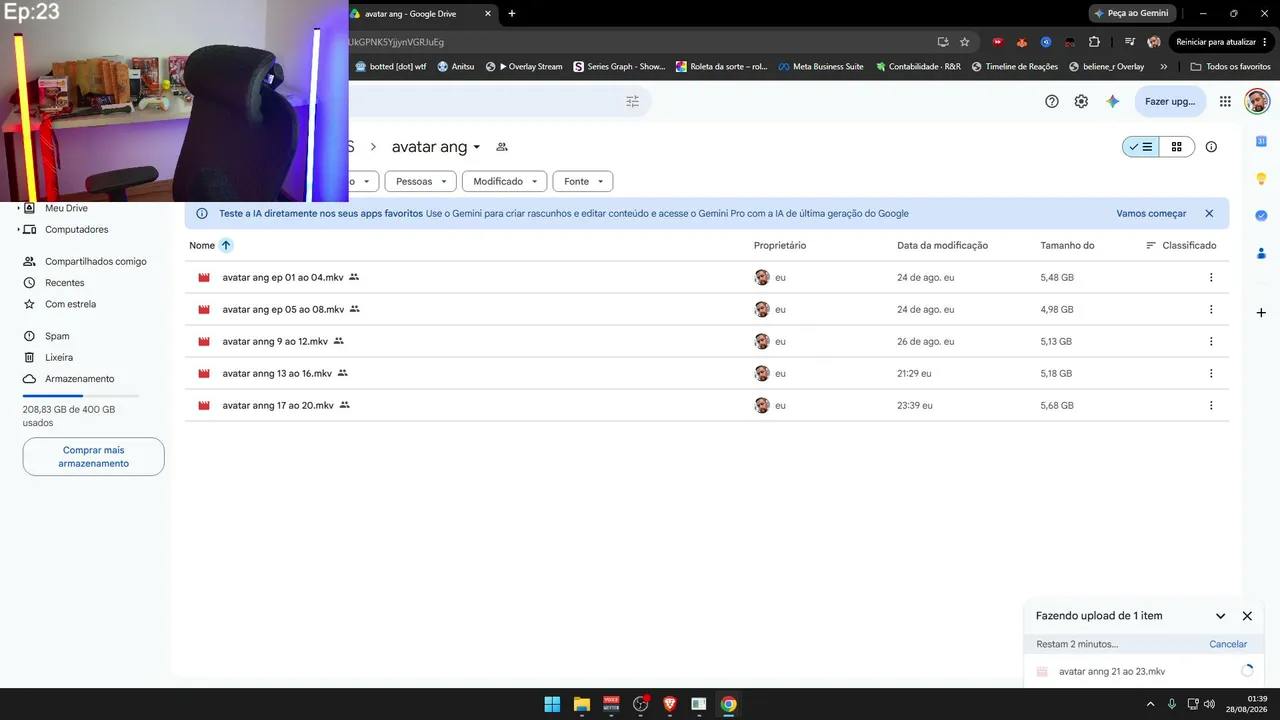Open Google Keep side panel icon

[1261, 179]
